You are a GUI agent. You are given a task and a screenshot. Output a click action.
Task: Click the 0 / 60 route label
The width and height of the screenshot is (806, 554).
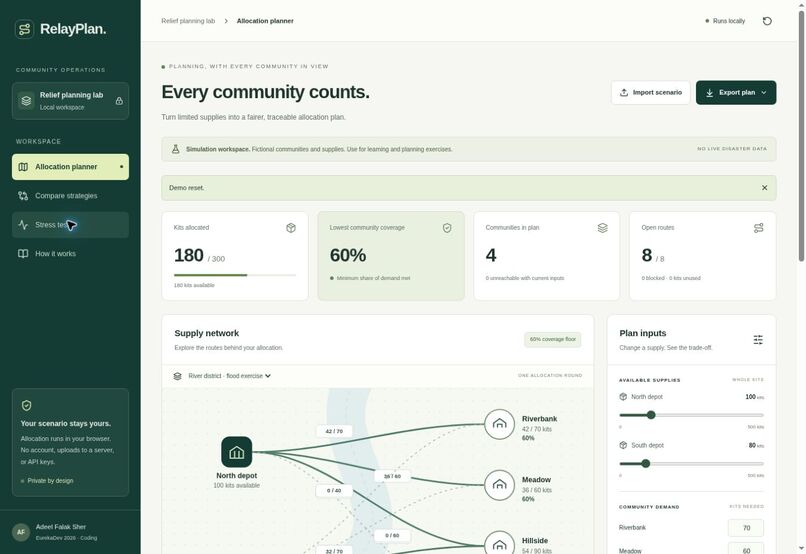[x=392, y=535]
